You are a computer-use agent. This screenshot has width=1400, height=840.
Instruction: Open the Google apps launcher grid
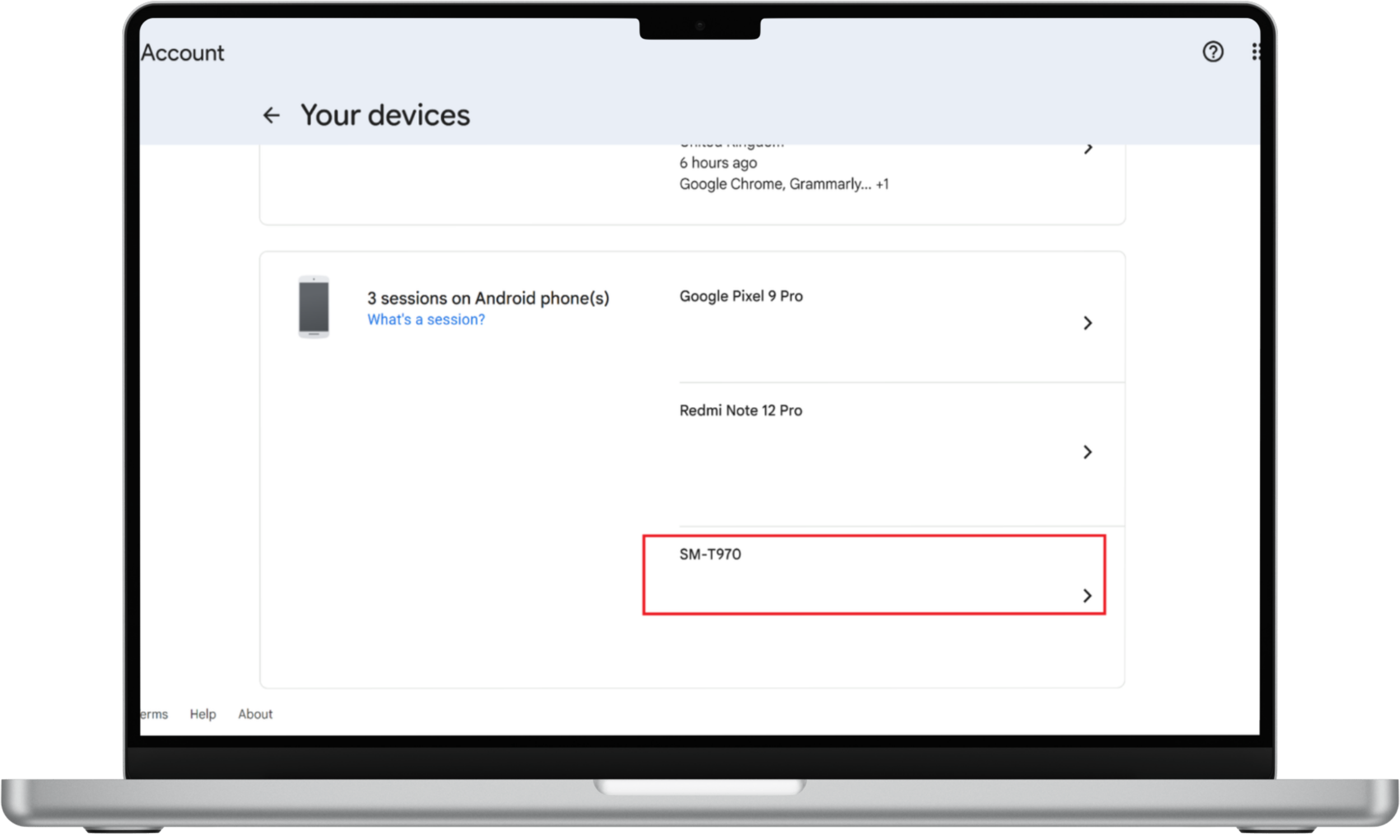(x=1257, y=52)
